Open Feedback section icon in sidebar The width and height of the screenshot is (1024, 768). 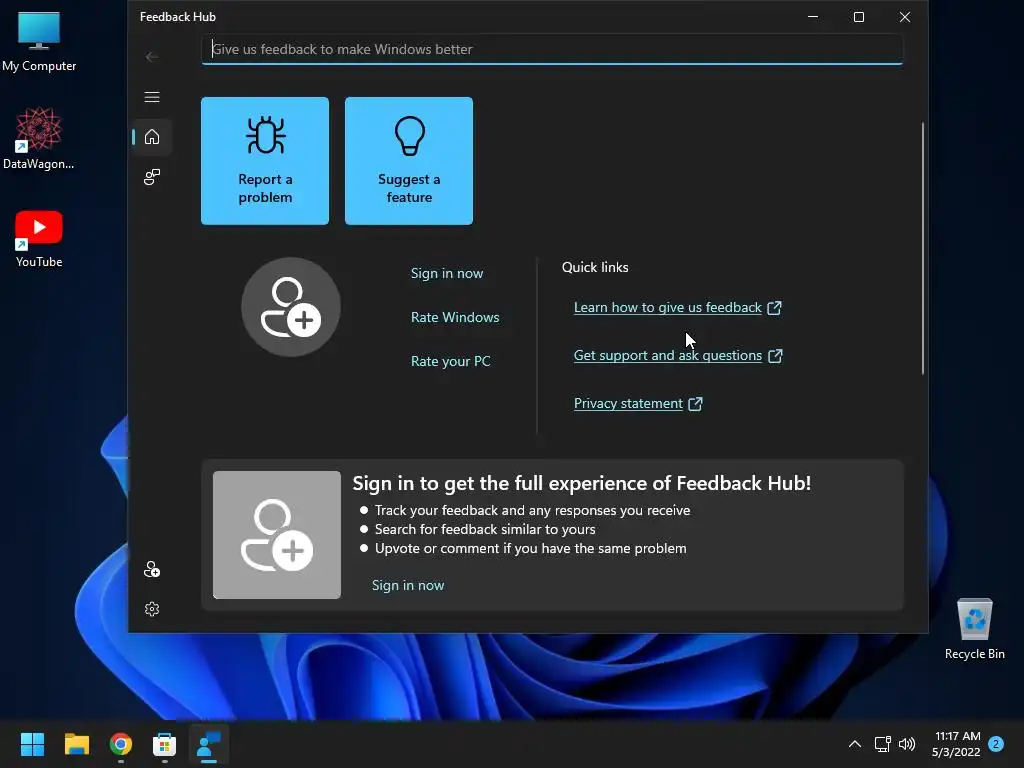coord(152,177)
